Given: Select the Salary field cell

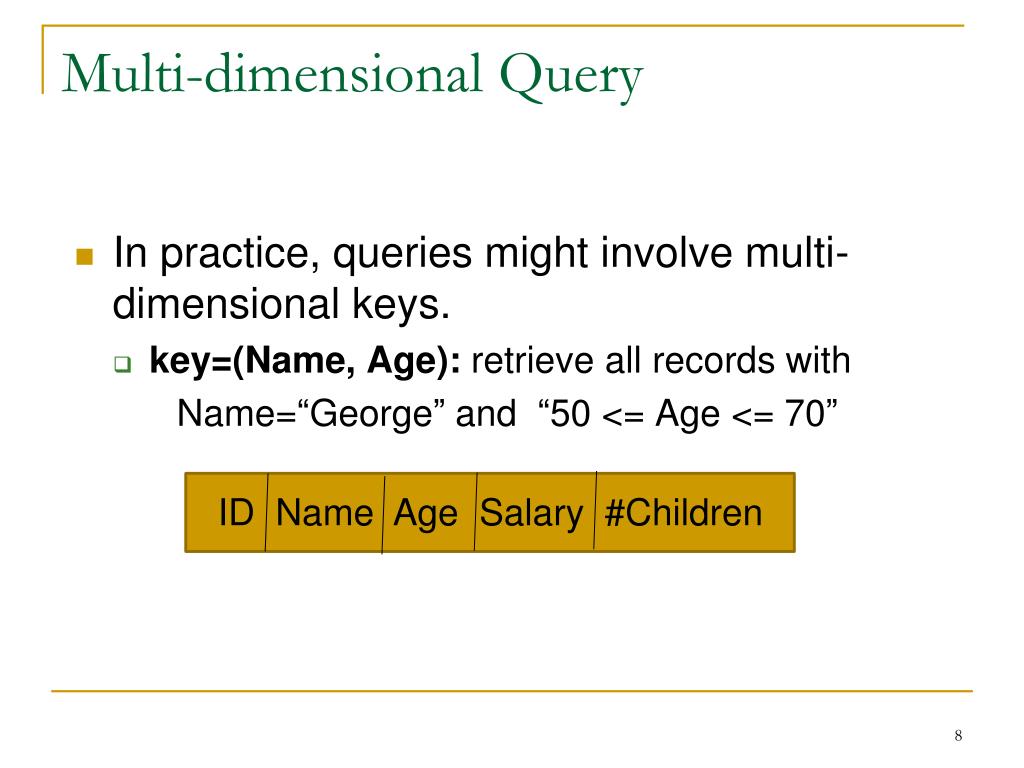Looking at the screenshot, I should pos(535,512).
